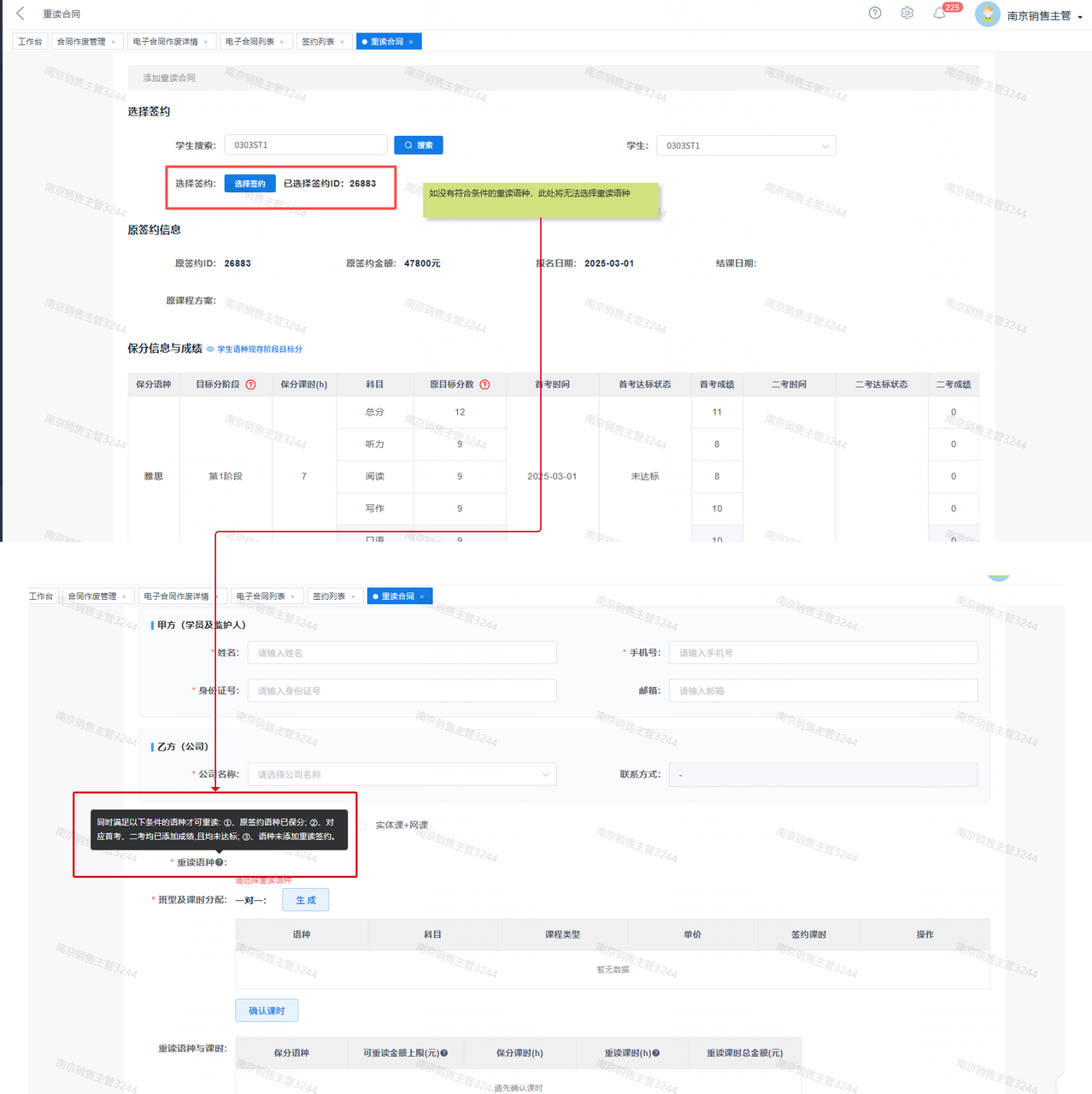Open the settings gear icon in header

pyautogui.click(x=907, y=13)
